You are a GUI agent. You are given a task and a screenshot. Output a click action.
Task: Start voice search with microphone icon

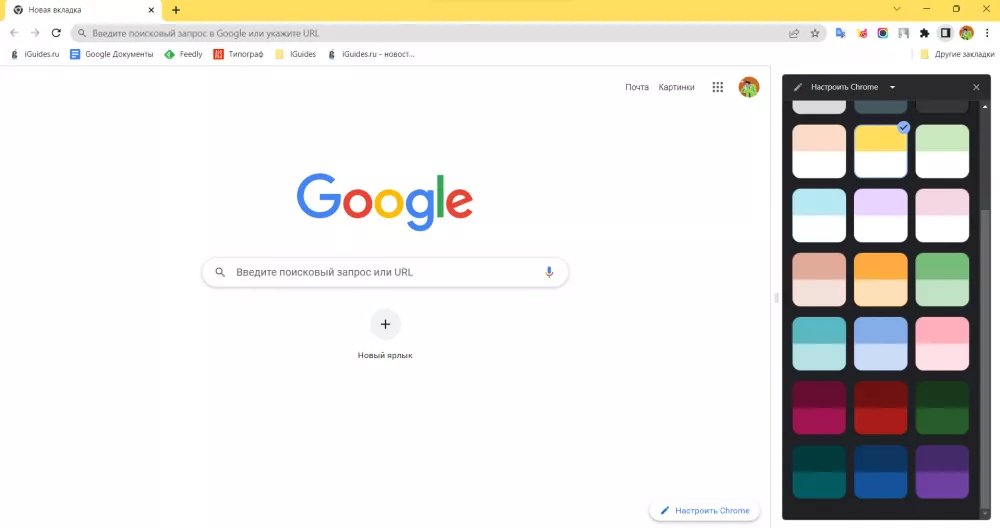click(x=548, y=272)
